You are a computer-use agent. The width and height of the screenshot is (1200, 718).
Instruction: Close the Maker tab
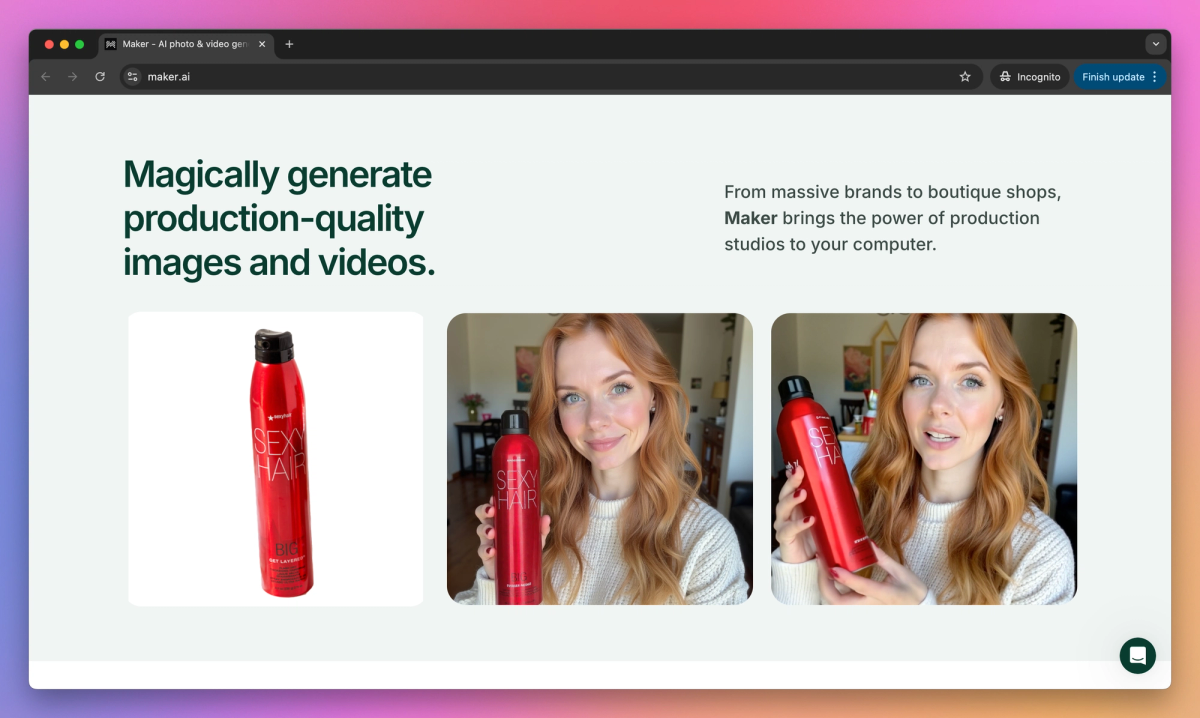tap(262, 44)
